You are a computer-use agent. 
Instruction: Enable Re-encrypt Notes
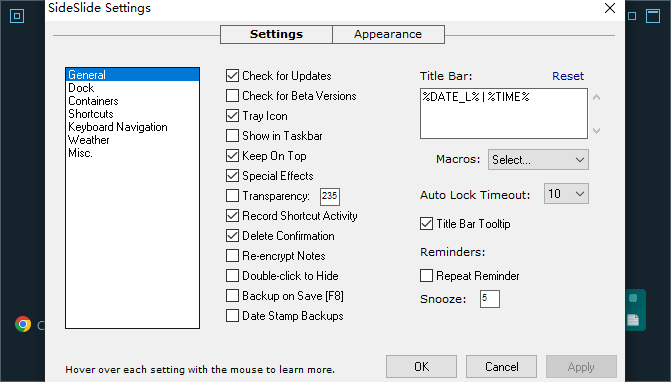(x=232, y=256)
